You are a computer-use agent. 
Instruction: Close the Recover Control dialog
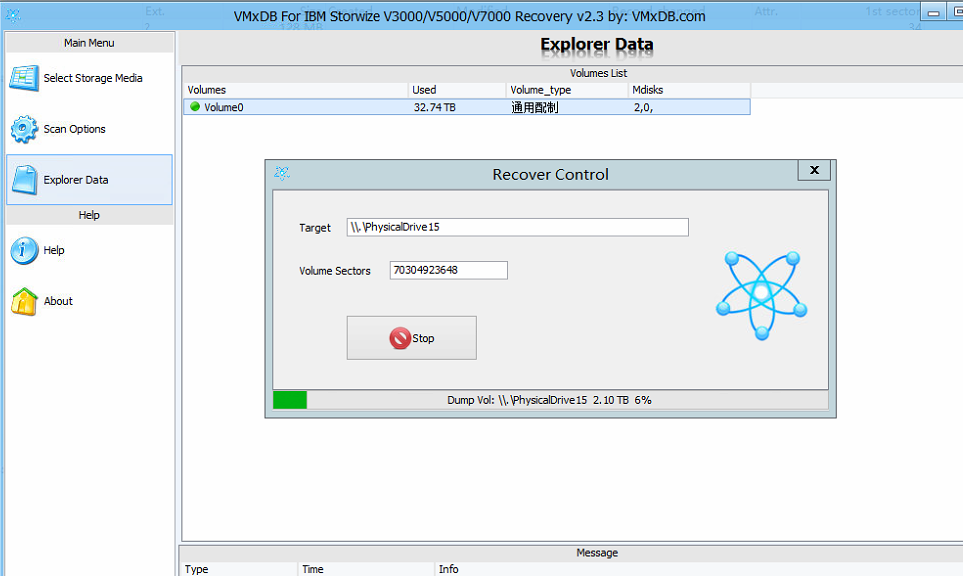coord(814,170)
